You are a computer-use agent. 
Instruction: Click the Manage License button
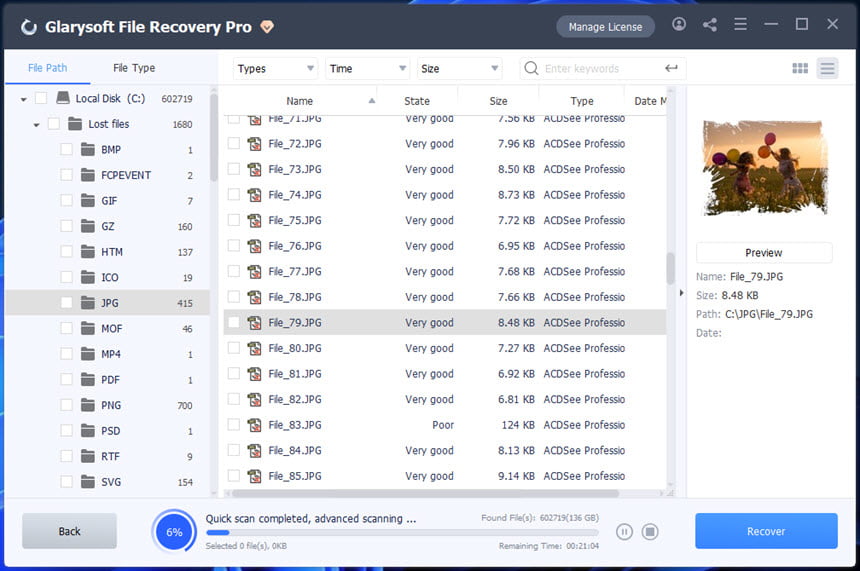tap(605, 27)
